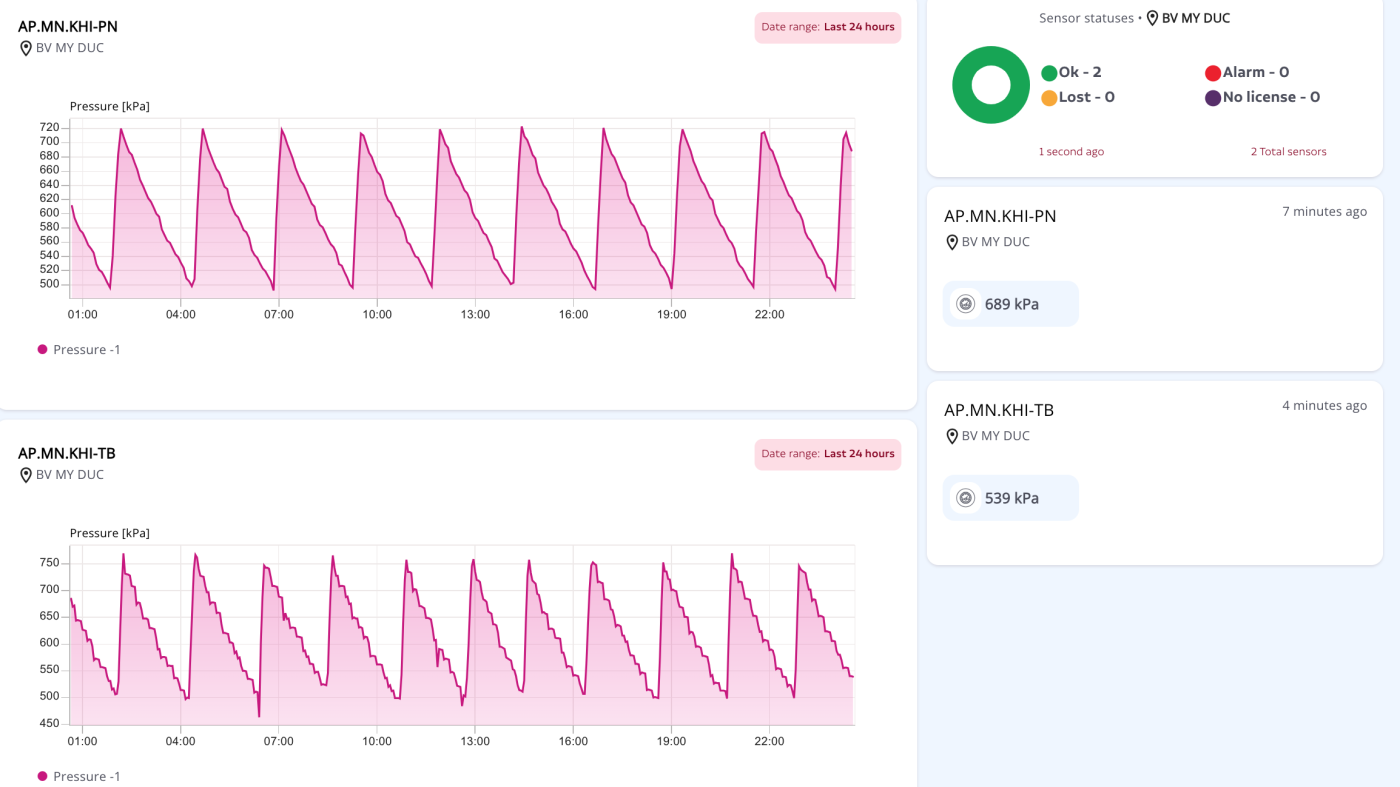Open date range selector on AP.MN.KHI-PN chart
The height and width of the screenshot is (787, 1400).
click(x=828, y=27)
